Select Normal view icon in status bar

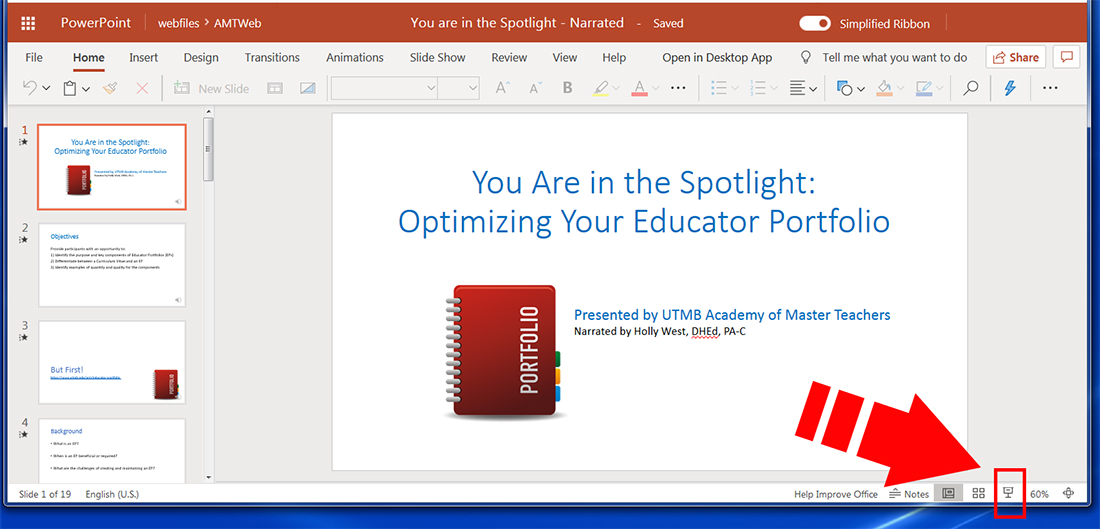pyautogui.click(x=949, y=493)
